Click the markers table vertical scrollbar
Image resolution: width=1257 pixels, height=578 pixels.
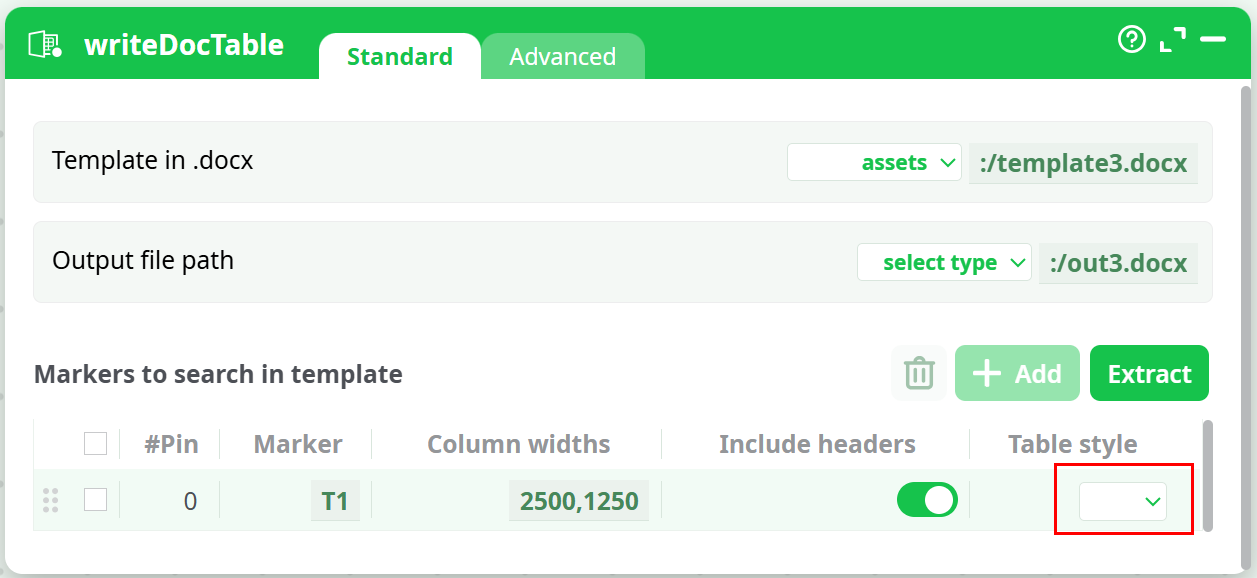(1207, 475)
